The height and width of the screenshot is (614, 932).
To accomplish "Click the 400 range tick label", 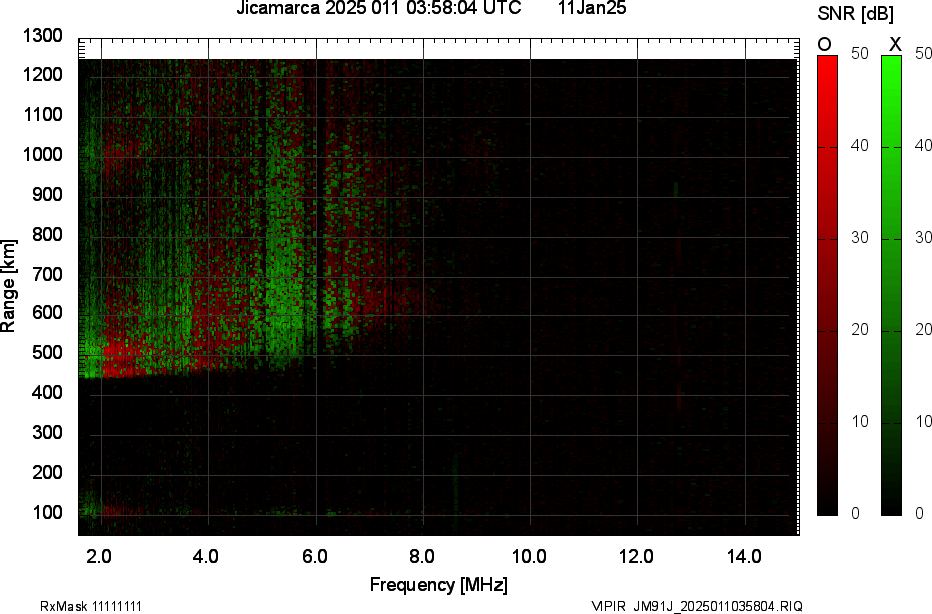I will click(47, 392).
